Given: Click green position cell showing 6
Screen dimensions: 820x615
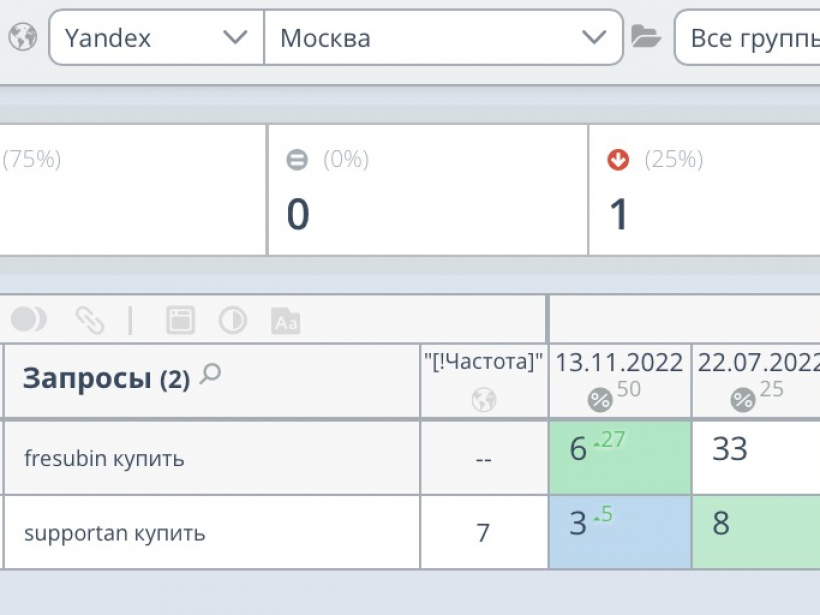Looking at the screenshot, I should pos(619,457).
